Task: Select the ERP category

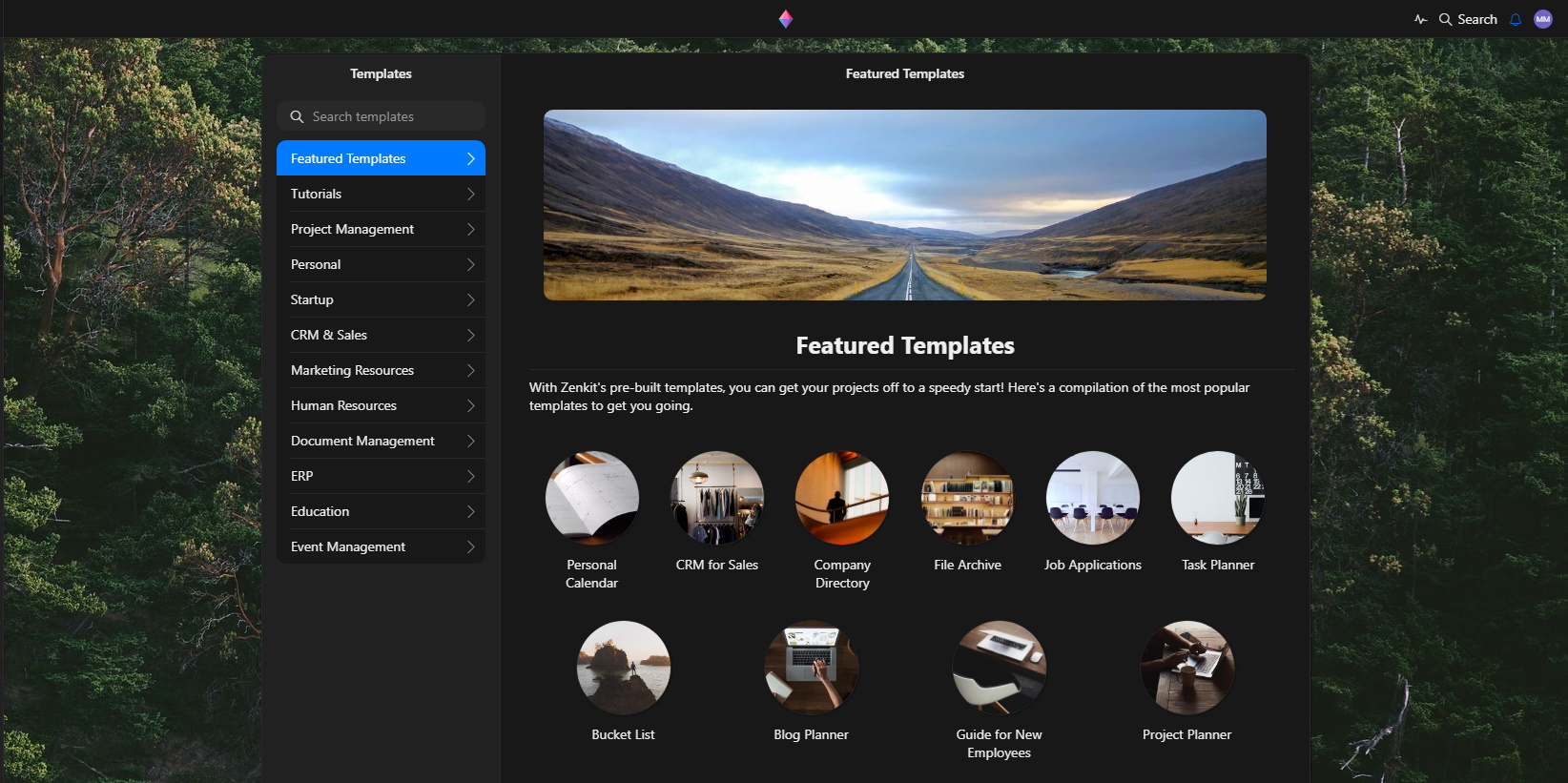Action: 381,476
